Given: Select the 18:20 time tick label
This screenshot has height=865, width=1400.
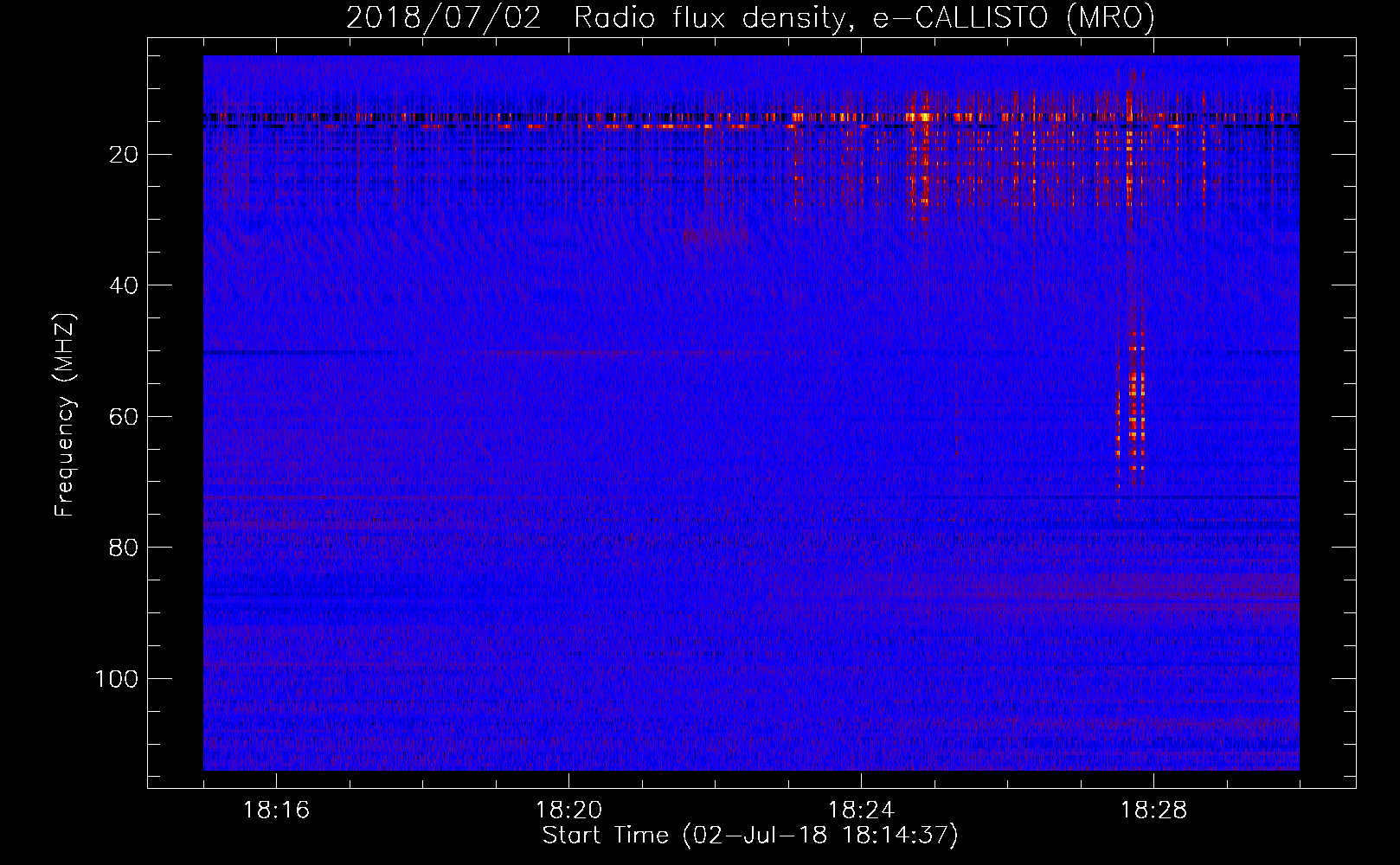Looking at the screenshot, I should pyautogui.click(x=568, y=810).
